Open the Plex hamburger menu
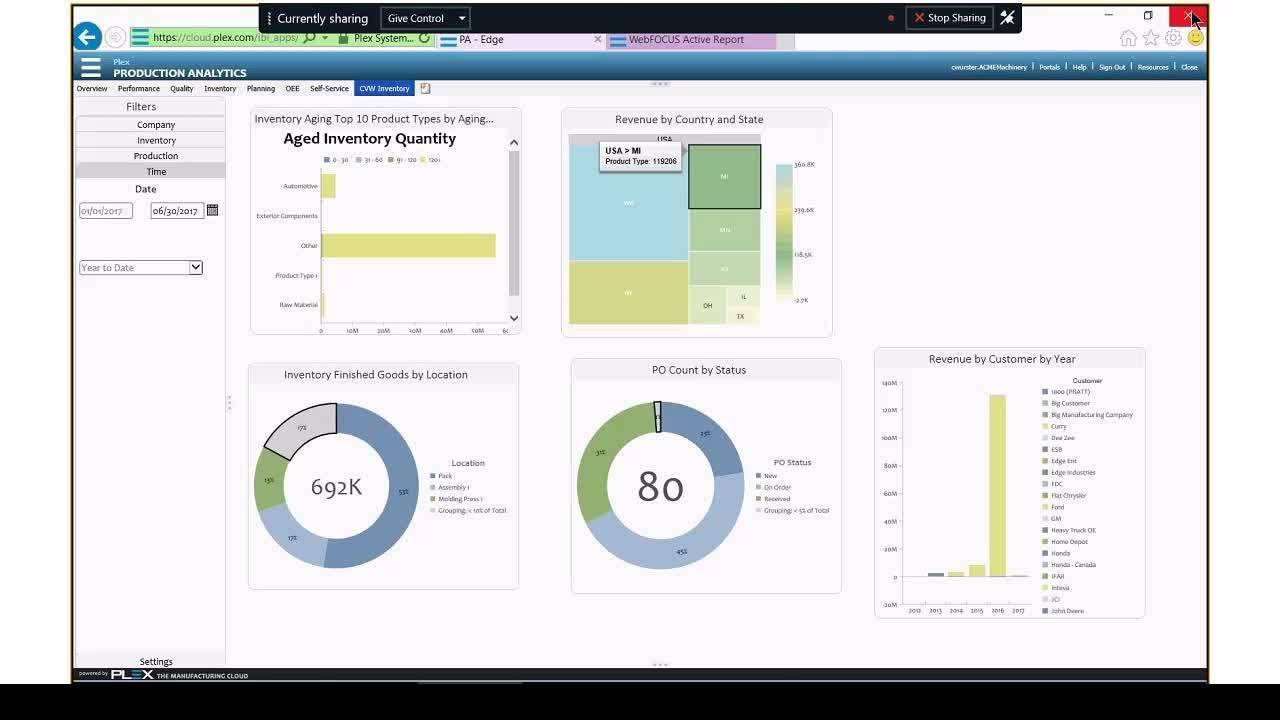Viewport: 1280px width, 720px height. (x=91, y=67)
